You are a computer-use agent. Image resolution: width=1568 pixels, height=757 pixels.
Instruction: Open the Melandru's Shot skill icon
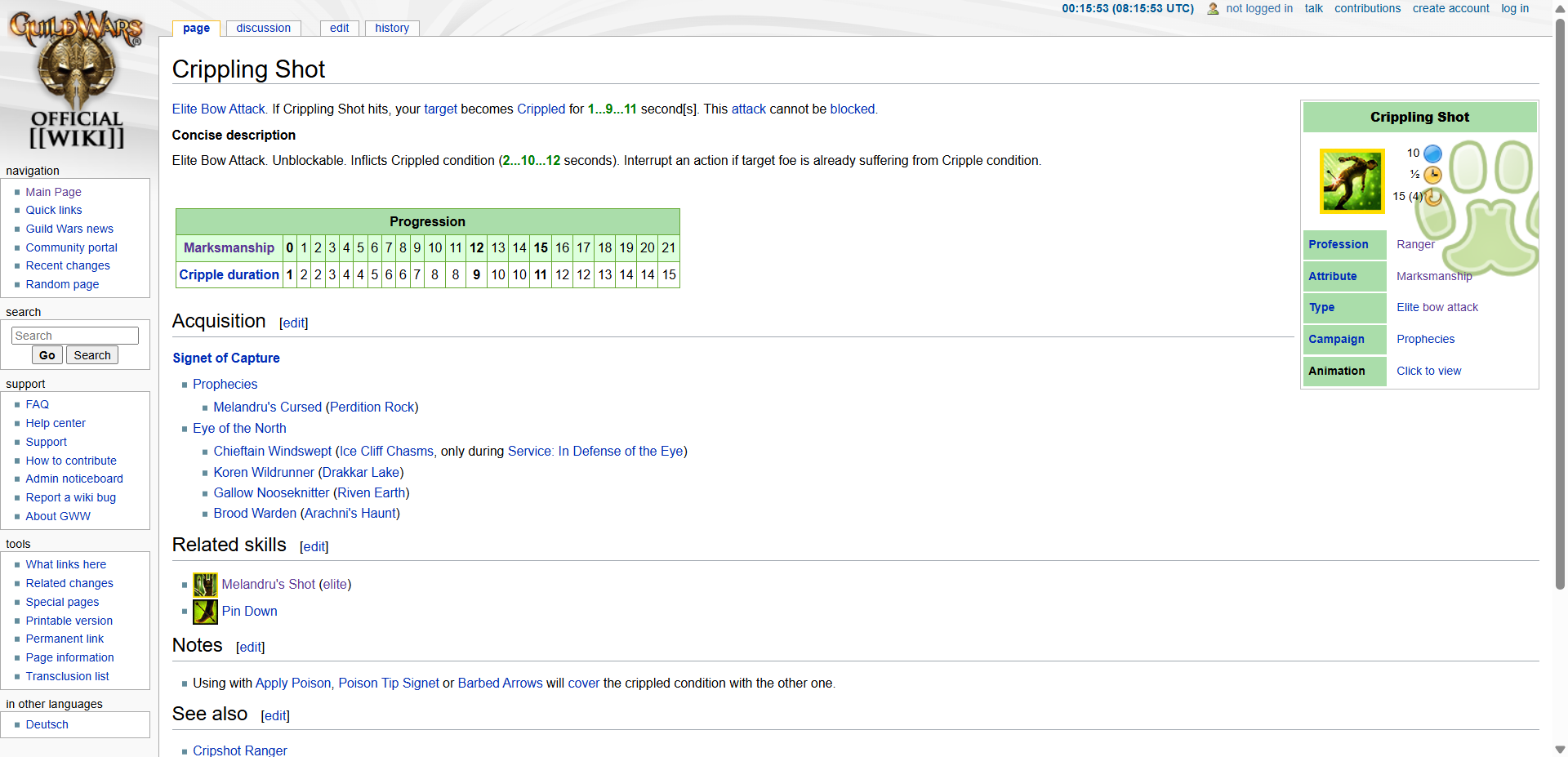point(205,584)
